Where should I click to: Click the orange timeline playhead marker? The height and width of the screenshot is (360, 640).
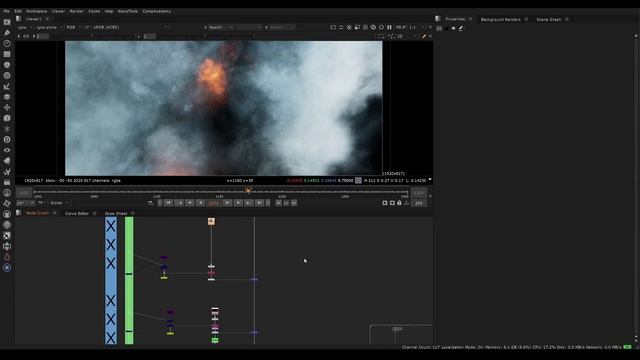(248, 191)
